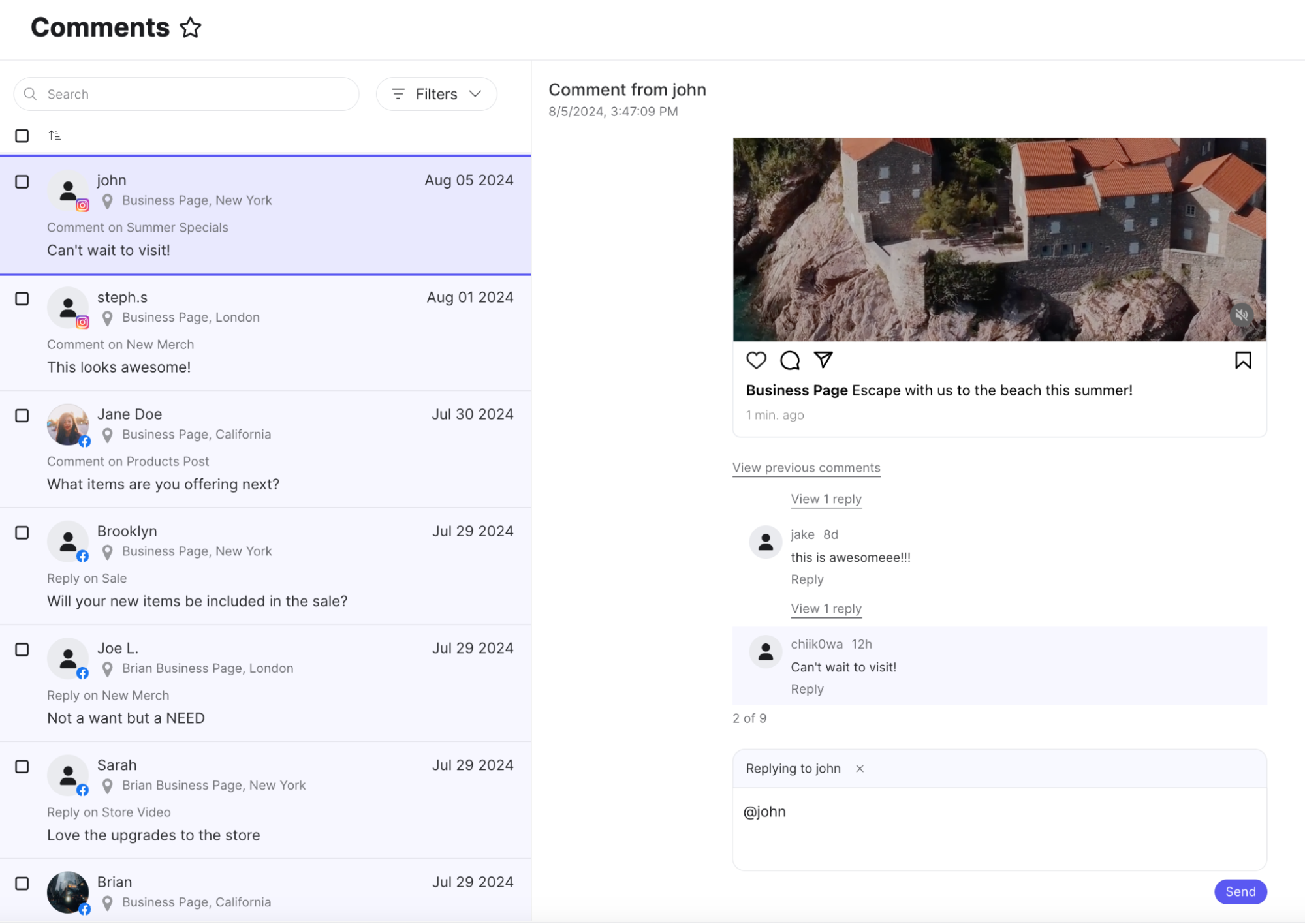Open the Filters dropdown
The image size is (1305, 924).
pyautogui.click(x=436, y=94)
